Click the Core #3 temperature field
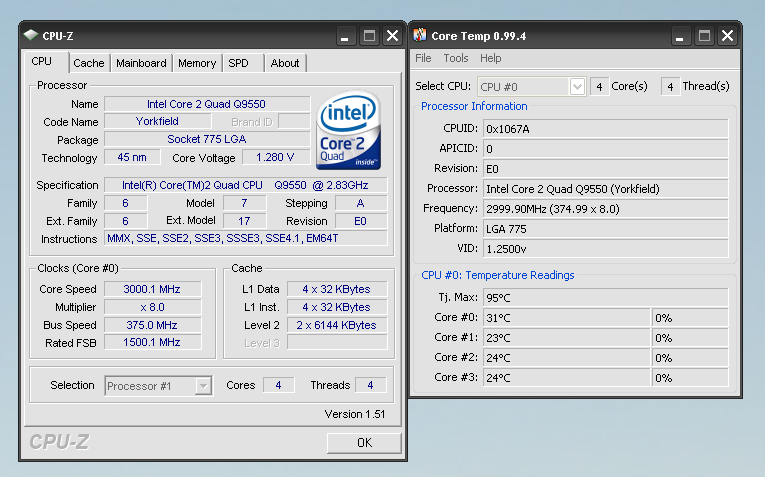This screenshot has width=765, height=477. (566, 378)
